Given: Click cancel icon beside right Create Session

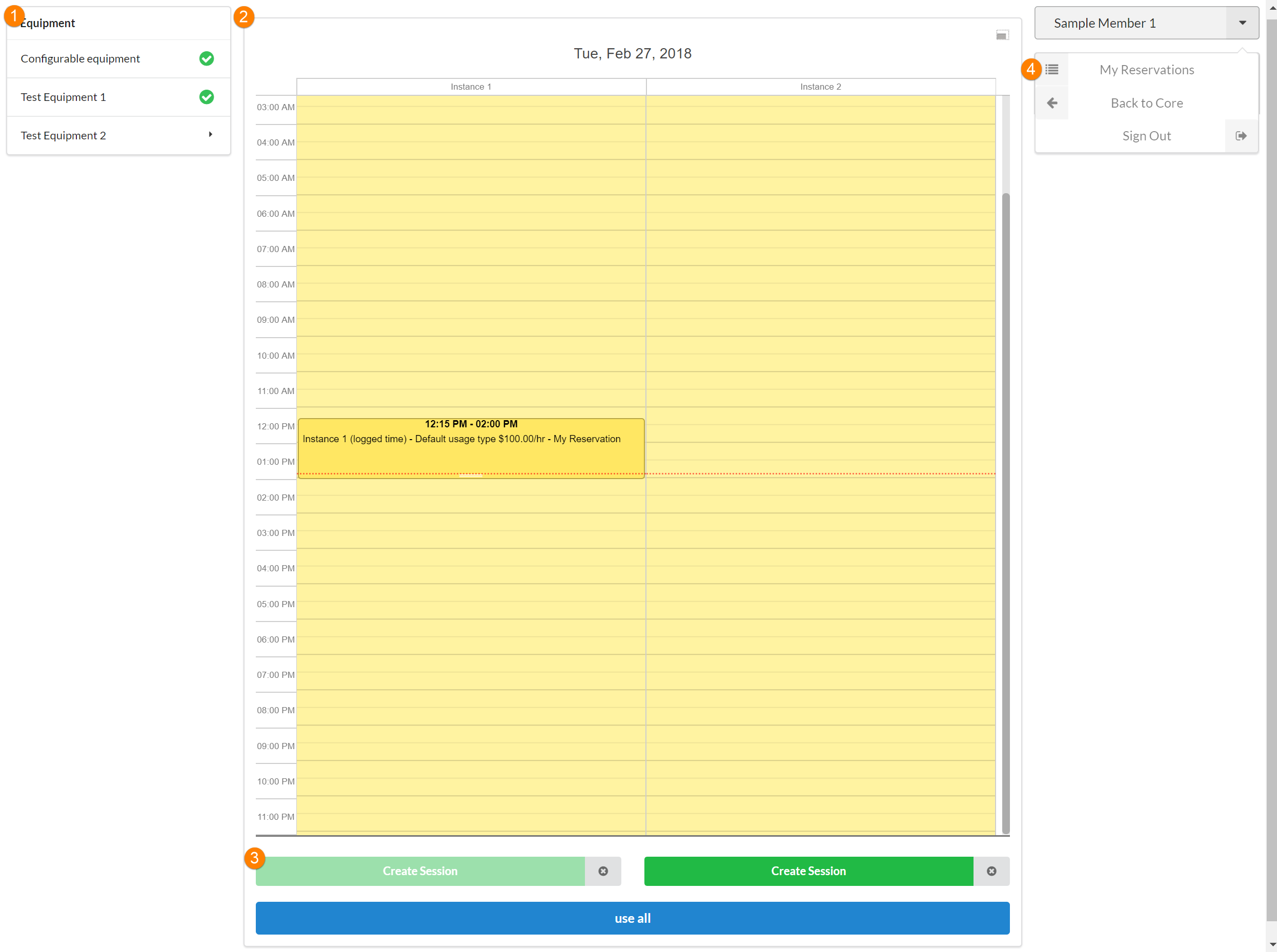Looking at the screenshot, I should pos(991,871).
